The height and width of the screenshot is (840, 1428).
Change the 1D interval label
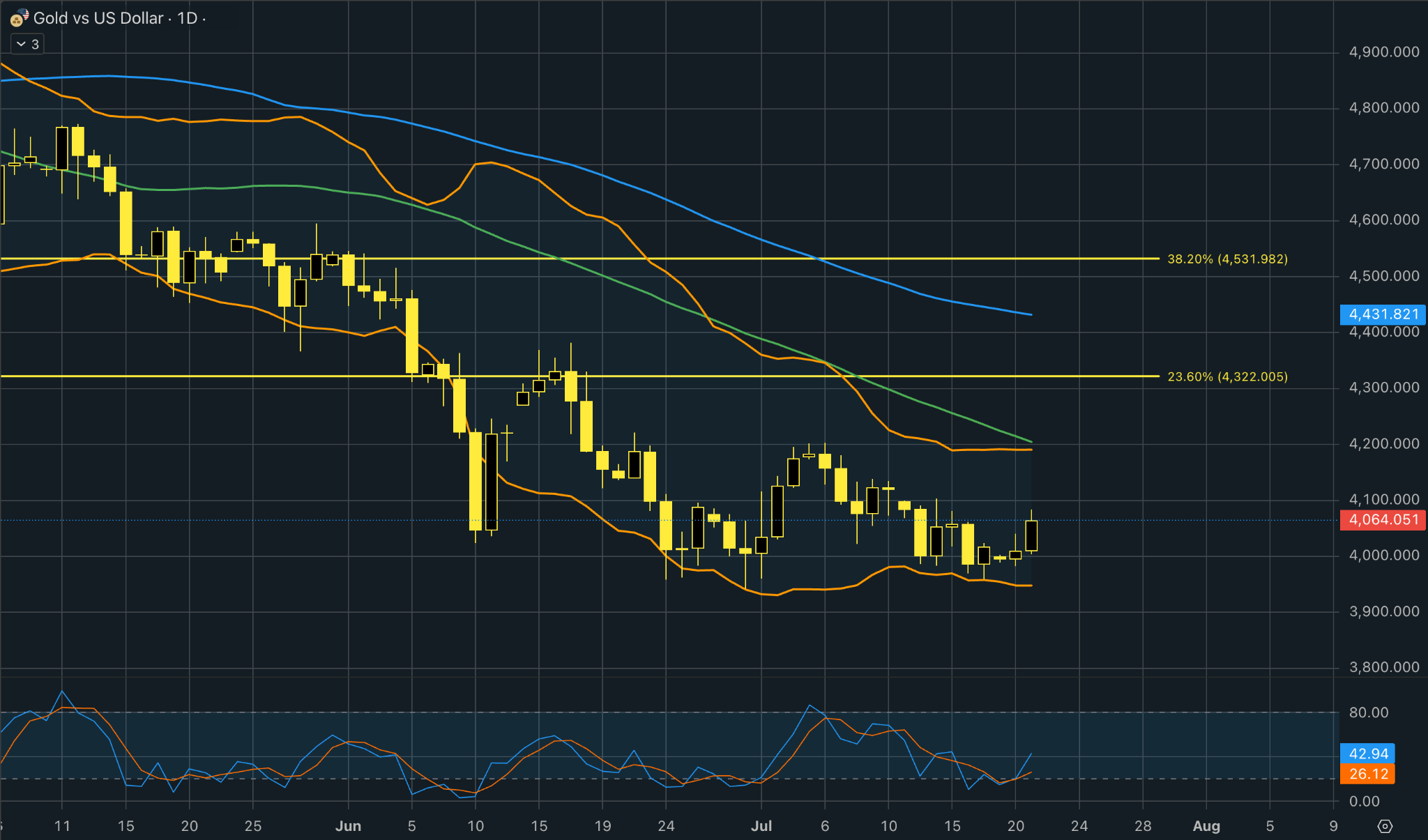[188, 18]
